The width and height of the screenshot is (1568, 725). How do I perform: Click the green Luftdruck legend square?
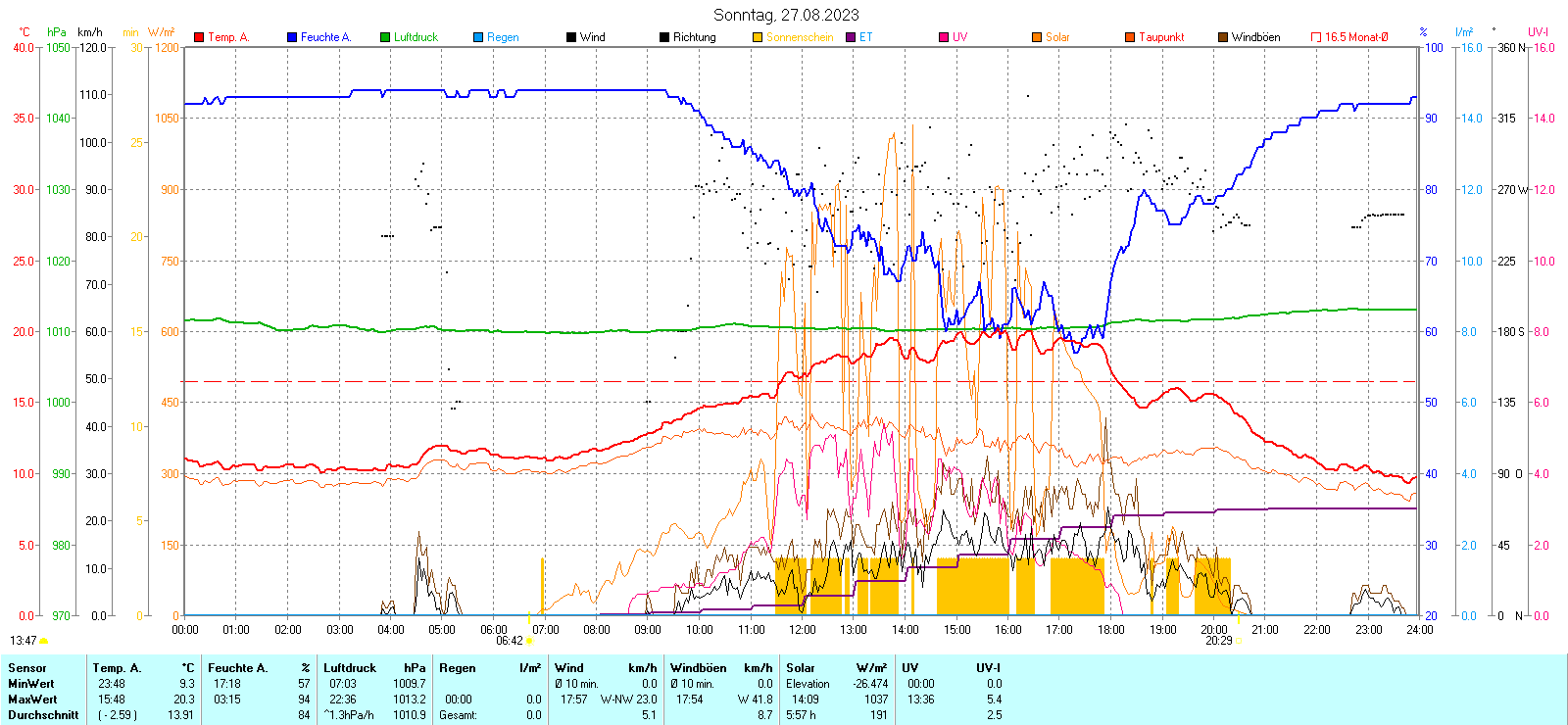tap(385, 37)
